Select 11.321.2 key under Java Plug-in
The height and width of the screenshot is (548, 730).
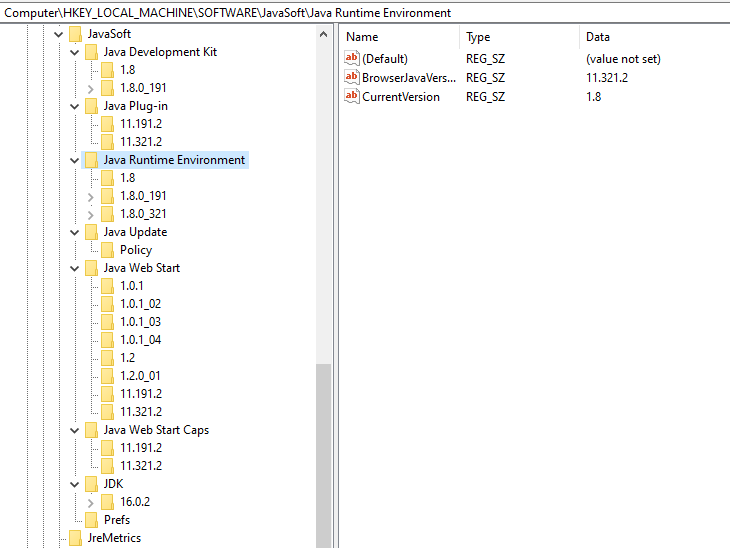click(141, 142)
